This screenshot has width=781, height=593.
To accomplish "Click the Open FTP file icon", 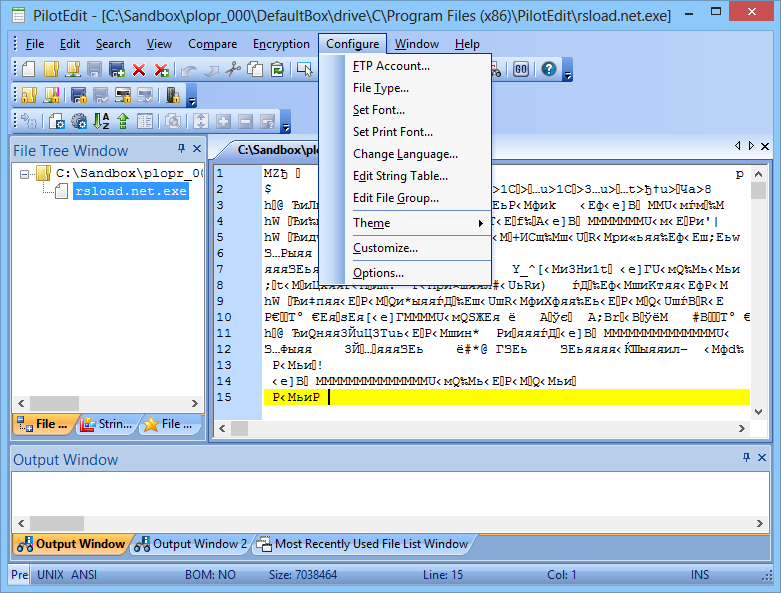I will [73, 69].
